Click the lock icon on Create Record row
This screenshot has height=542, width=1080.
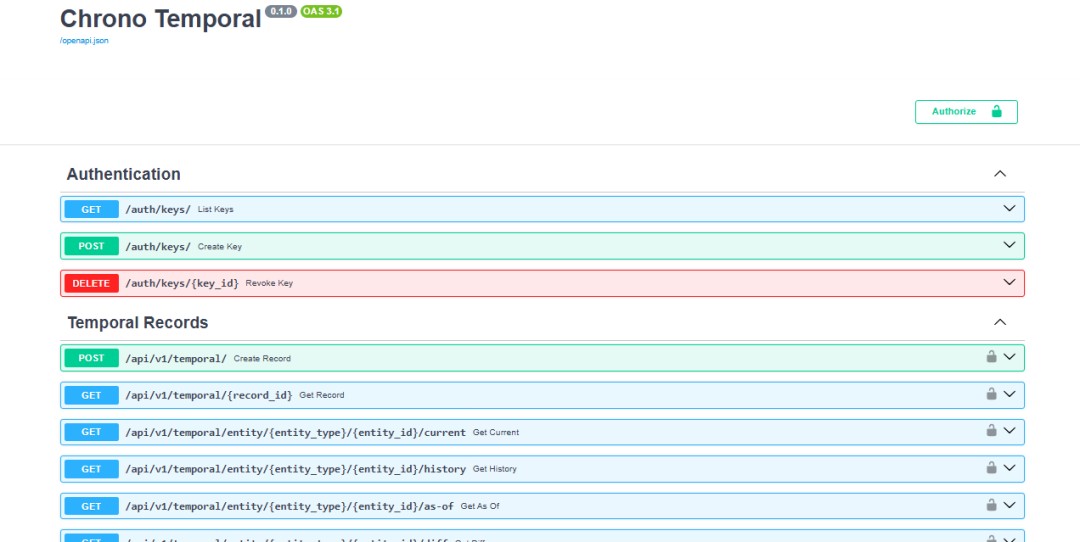991,356
